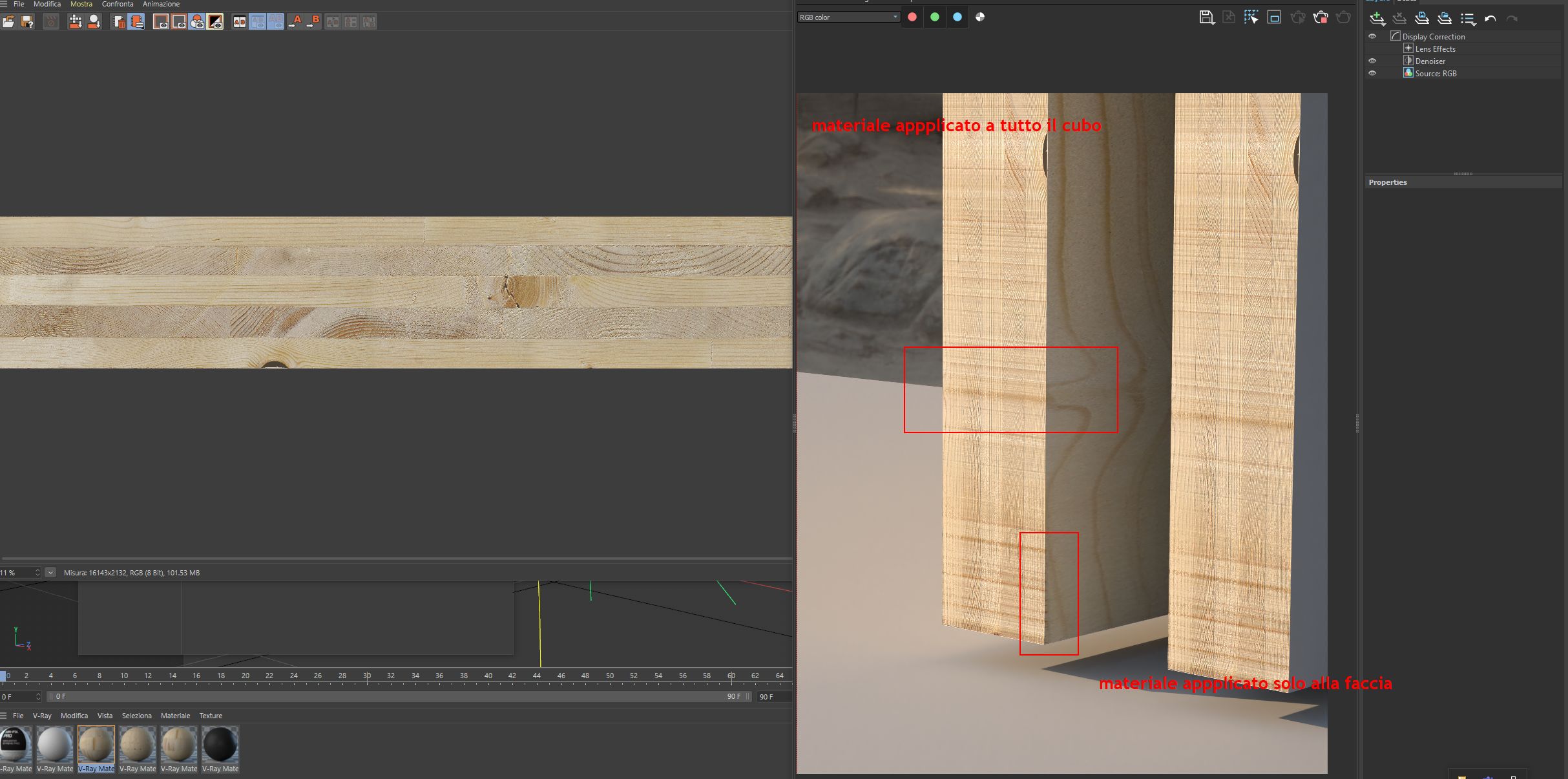The height and width of the screenshot is (779, 1568).
Task: Click the save image as icon
Action: click(x=27, y=22)
